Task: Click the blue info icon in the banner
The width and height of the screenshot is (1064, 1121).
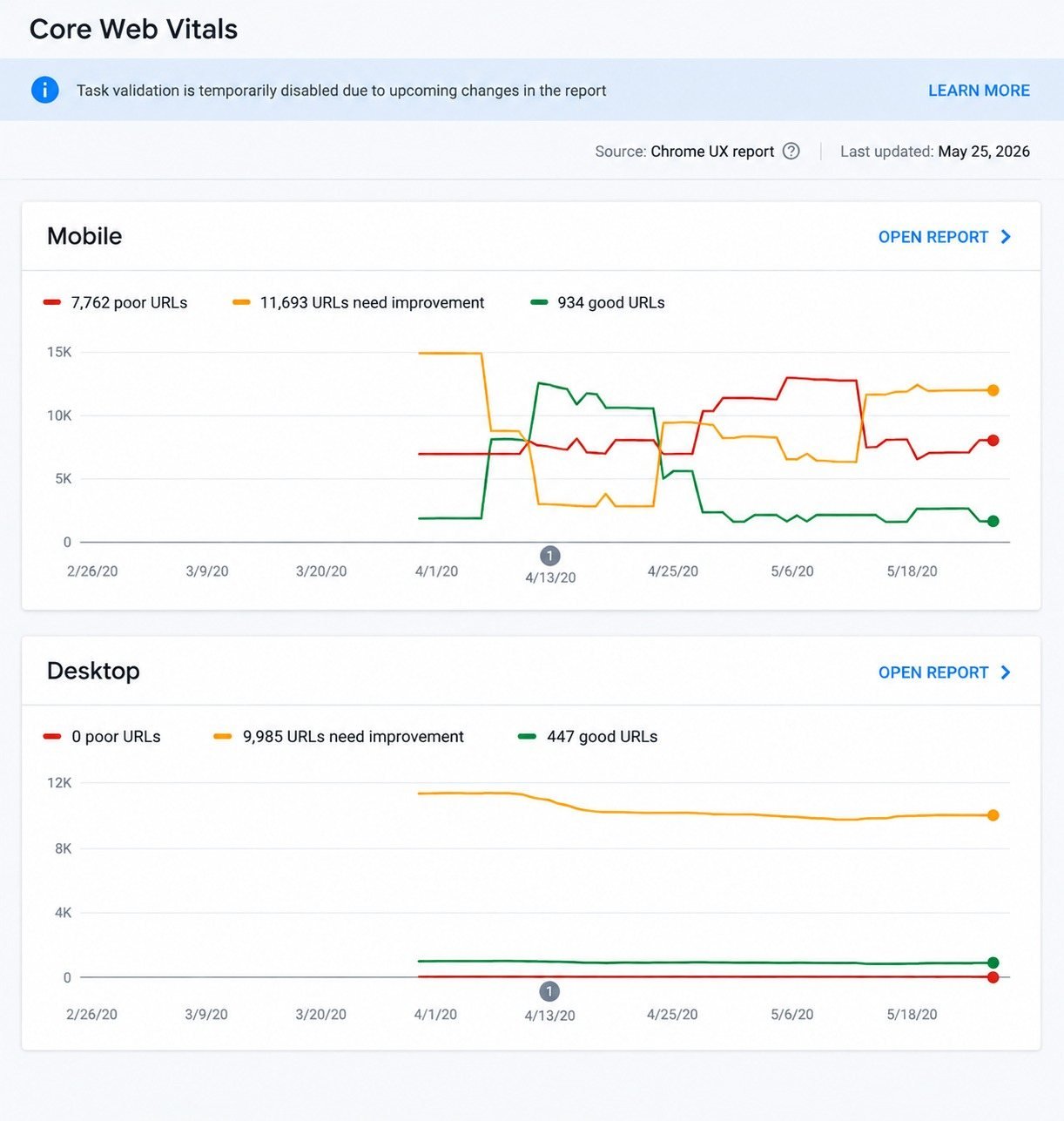Action: coord(45,90)
